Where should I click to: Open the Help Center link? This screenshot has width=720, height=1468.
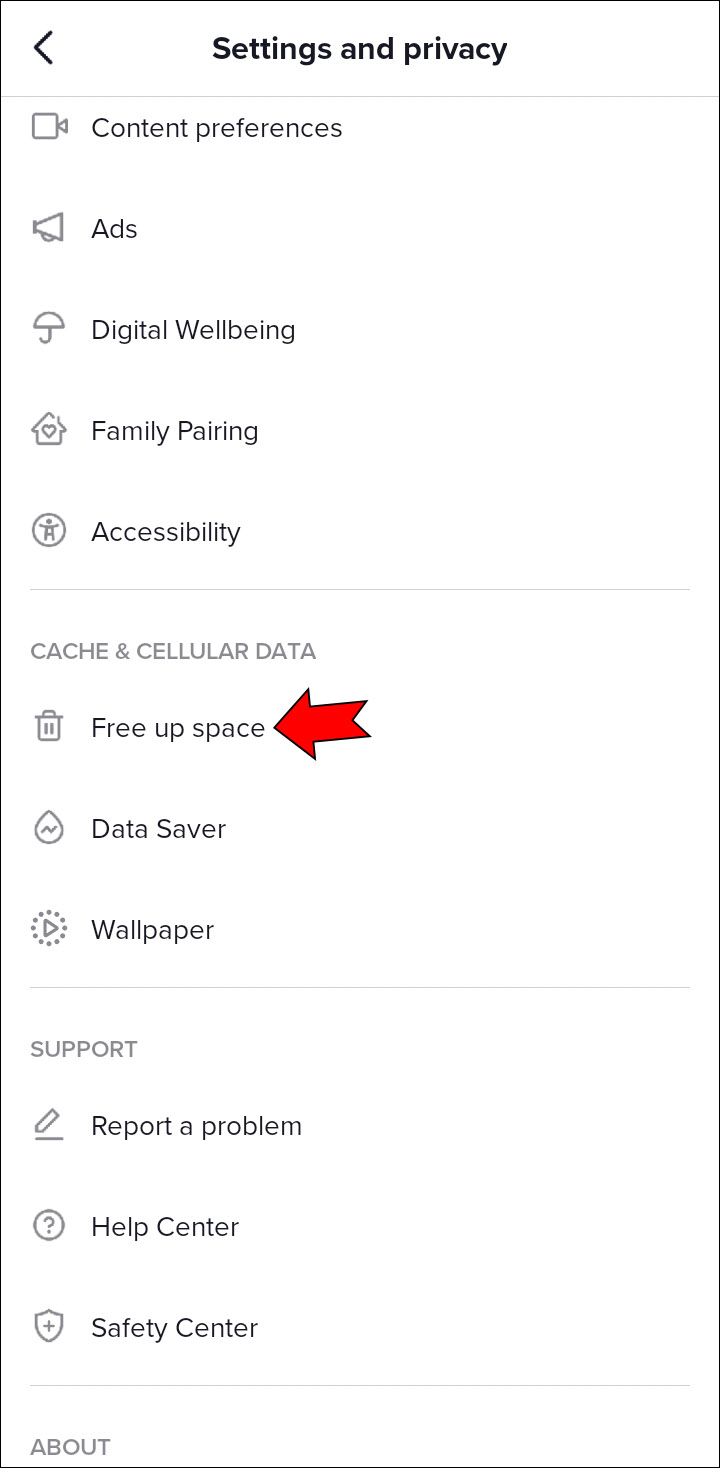click(165, 1227)
